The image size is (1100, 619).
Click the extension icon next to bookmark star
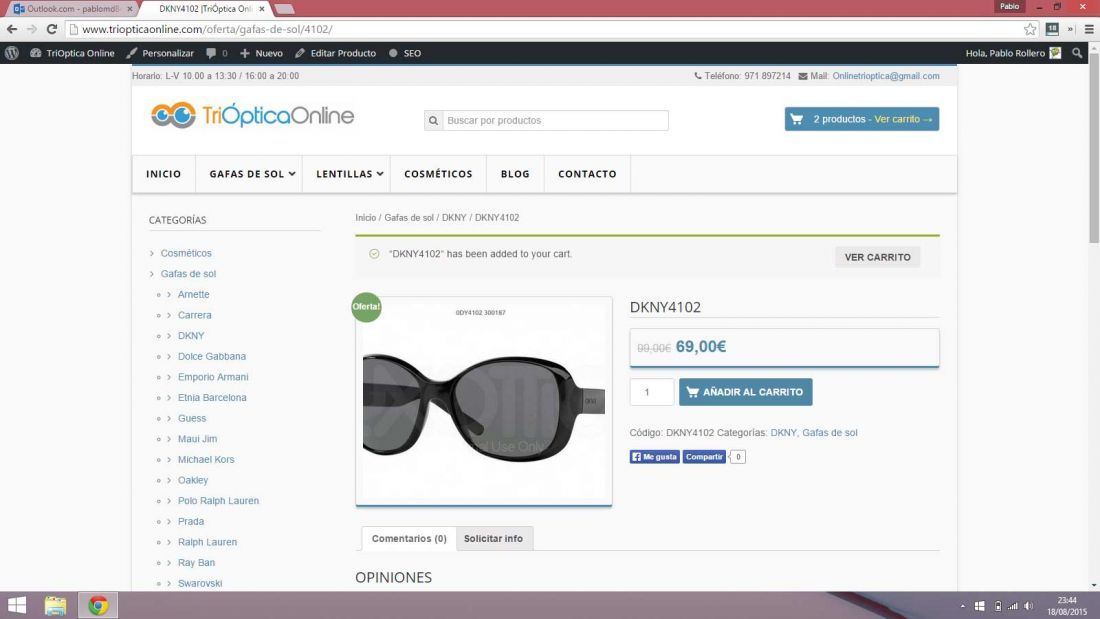[x=1052, y=29]
